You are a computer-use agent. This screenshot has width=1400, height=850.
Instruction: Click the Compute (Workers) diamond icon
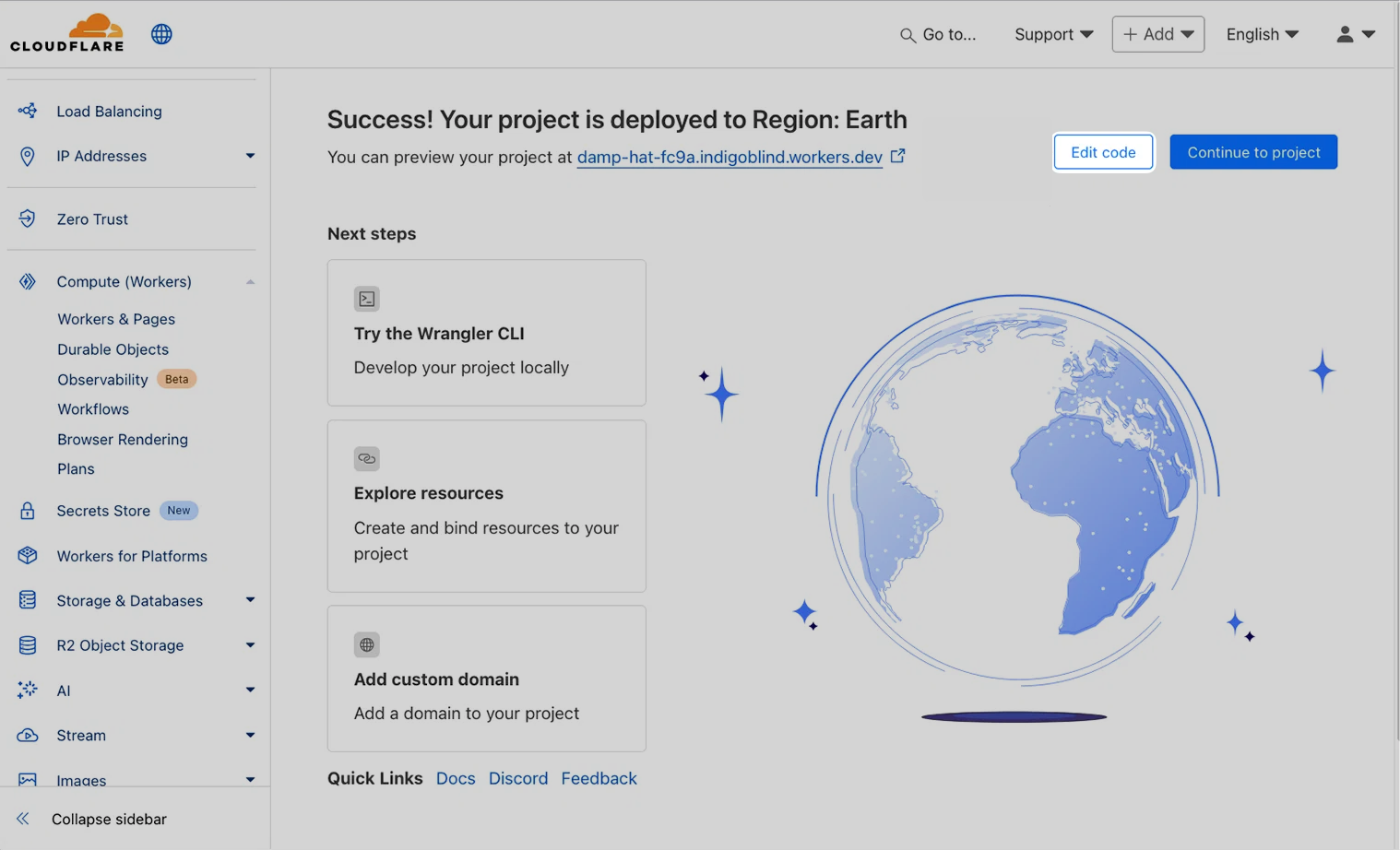28,281
